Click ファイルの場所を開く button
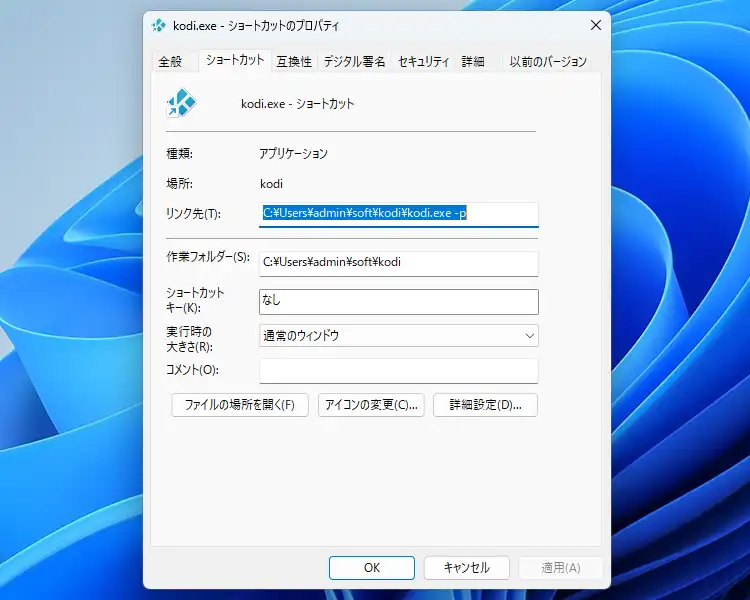Image resolution: width=750 pixels, height=600 pixels. coord(240,405)
